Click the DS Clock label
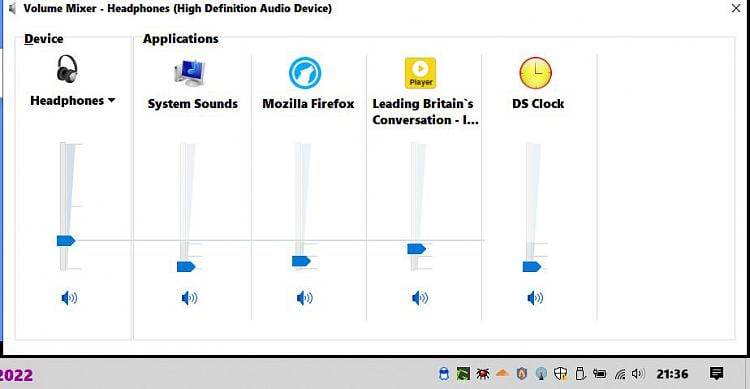Viewport: 750px width, 389px height. [538, 104]
